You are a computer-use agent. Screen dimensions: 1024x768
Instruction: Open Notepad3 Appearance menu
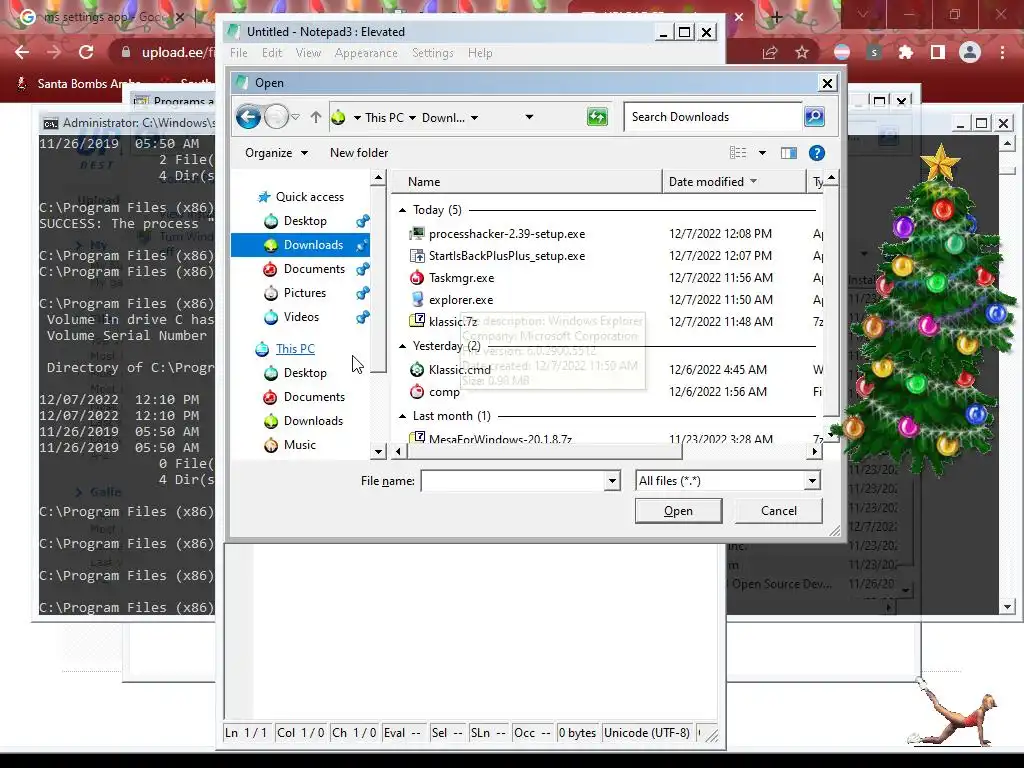[x=366, y=53]
